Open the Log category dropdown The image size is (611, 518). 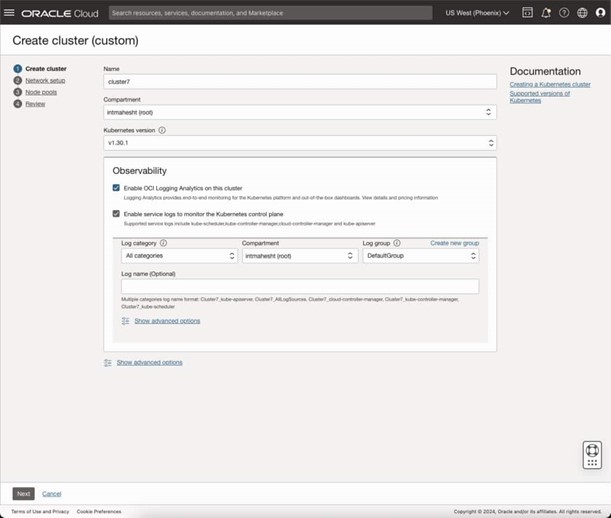tap(178, 256)
